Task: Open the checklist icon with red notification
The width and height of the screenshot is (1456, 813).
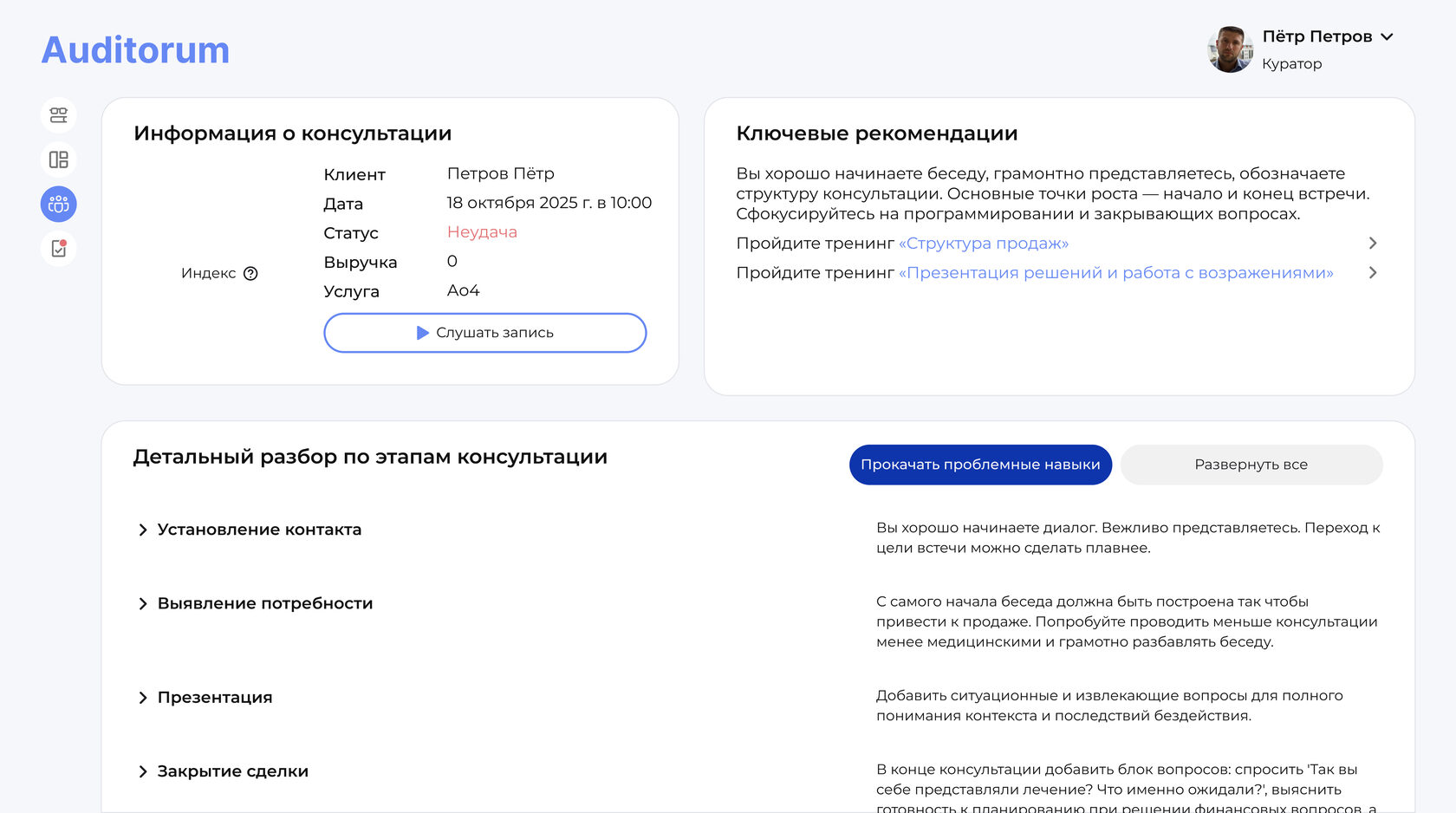Action: (x=58, y=249)
